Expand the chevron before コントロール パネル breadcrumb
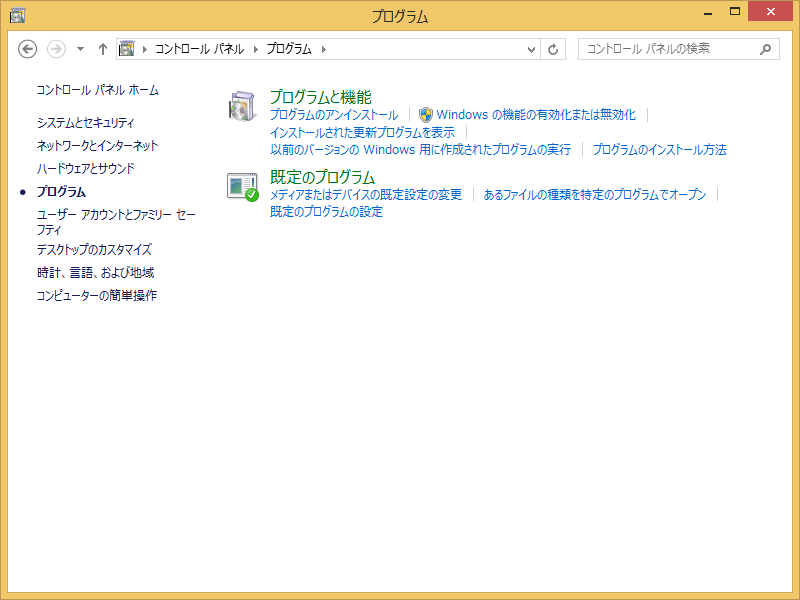This screenshot has width=800, height=600. [x=145, y=49]
